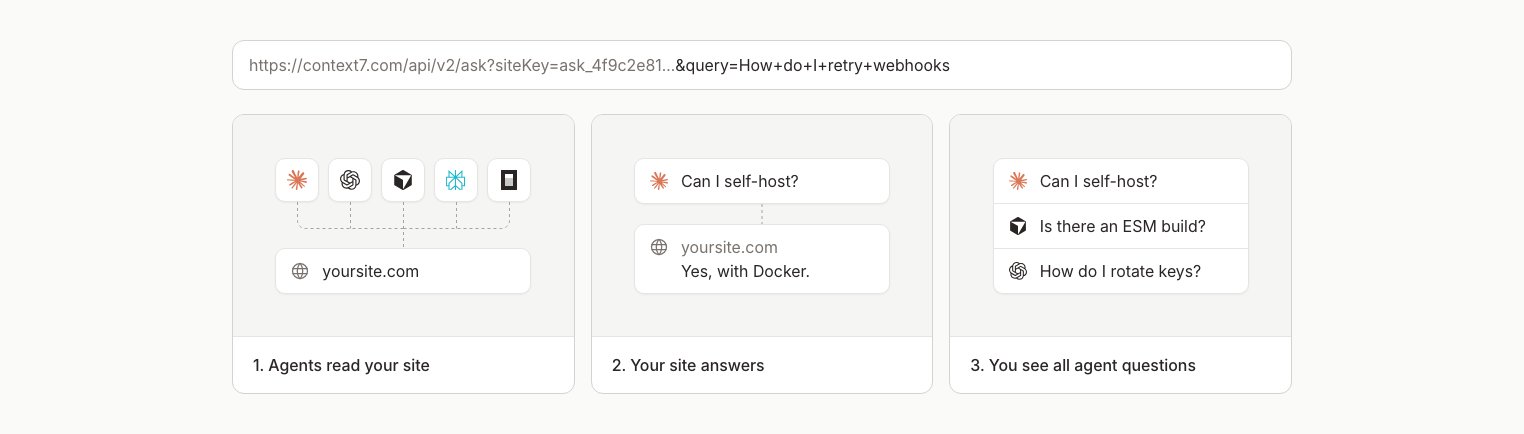
Task: Click the gray 'yoursite.com' label above the answer
Action: (729, 247)
